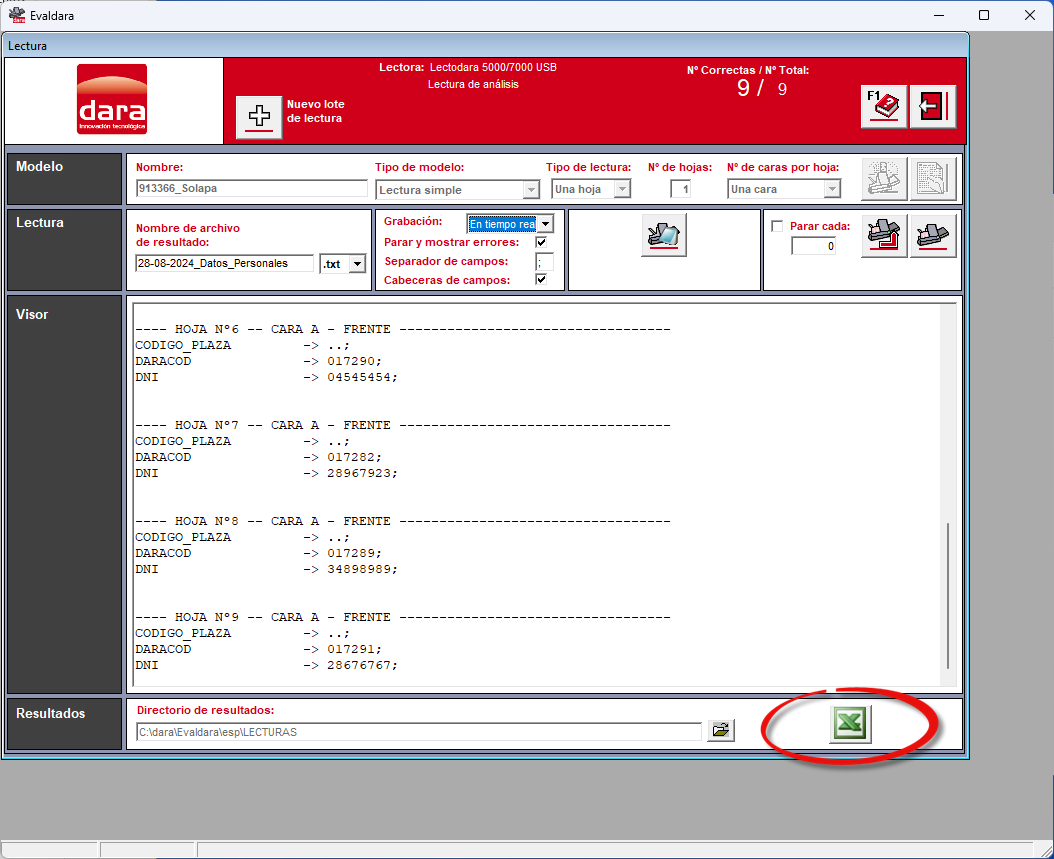This screenshot has height=859, width=1054.
Task: Click DNI value 34898989
Action: coord(360,569)
